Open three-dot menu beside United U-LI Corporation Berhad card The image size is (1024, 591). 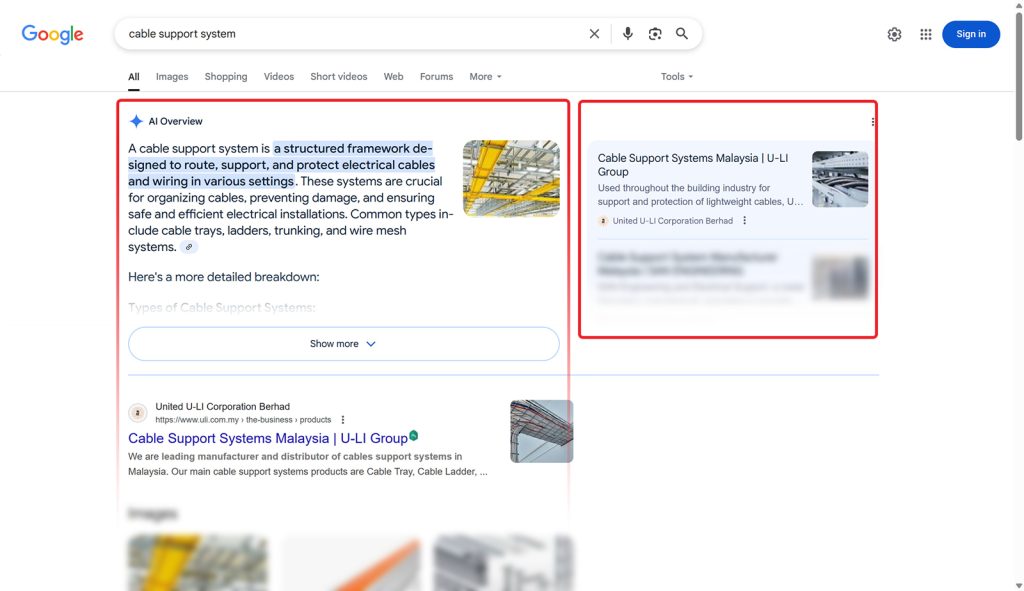click(744, 221)
